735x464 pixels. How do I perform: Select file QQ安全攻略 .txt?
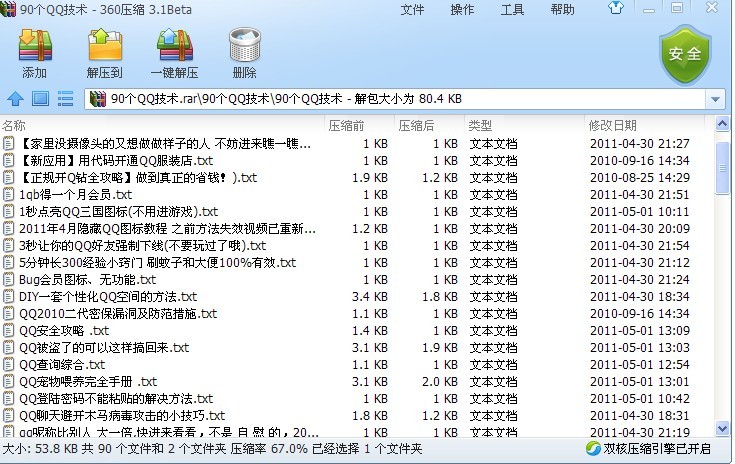[x=64, y=331]
